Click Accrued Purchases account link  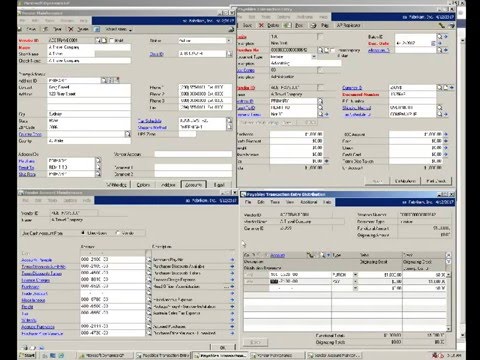[x=38, y=327]
